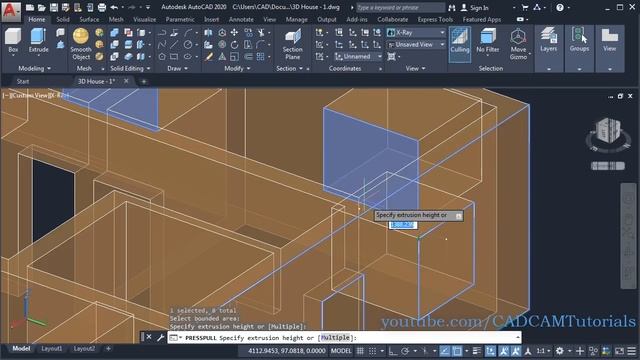Click the Customization hamburger icon in status bar

coord(631,351)
